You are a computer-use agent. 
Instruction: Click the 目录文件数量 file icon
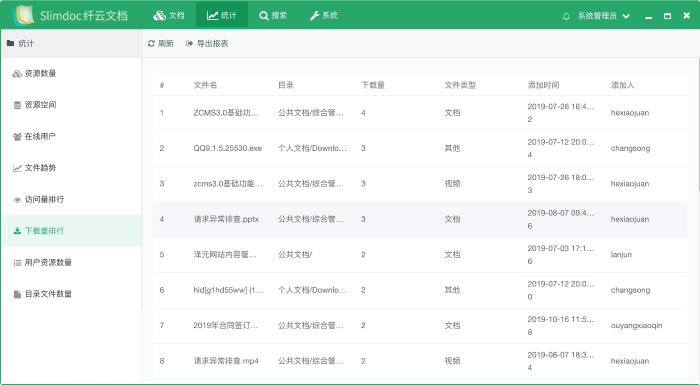coord(17,294)
